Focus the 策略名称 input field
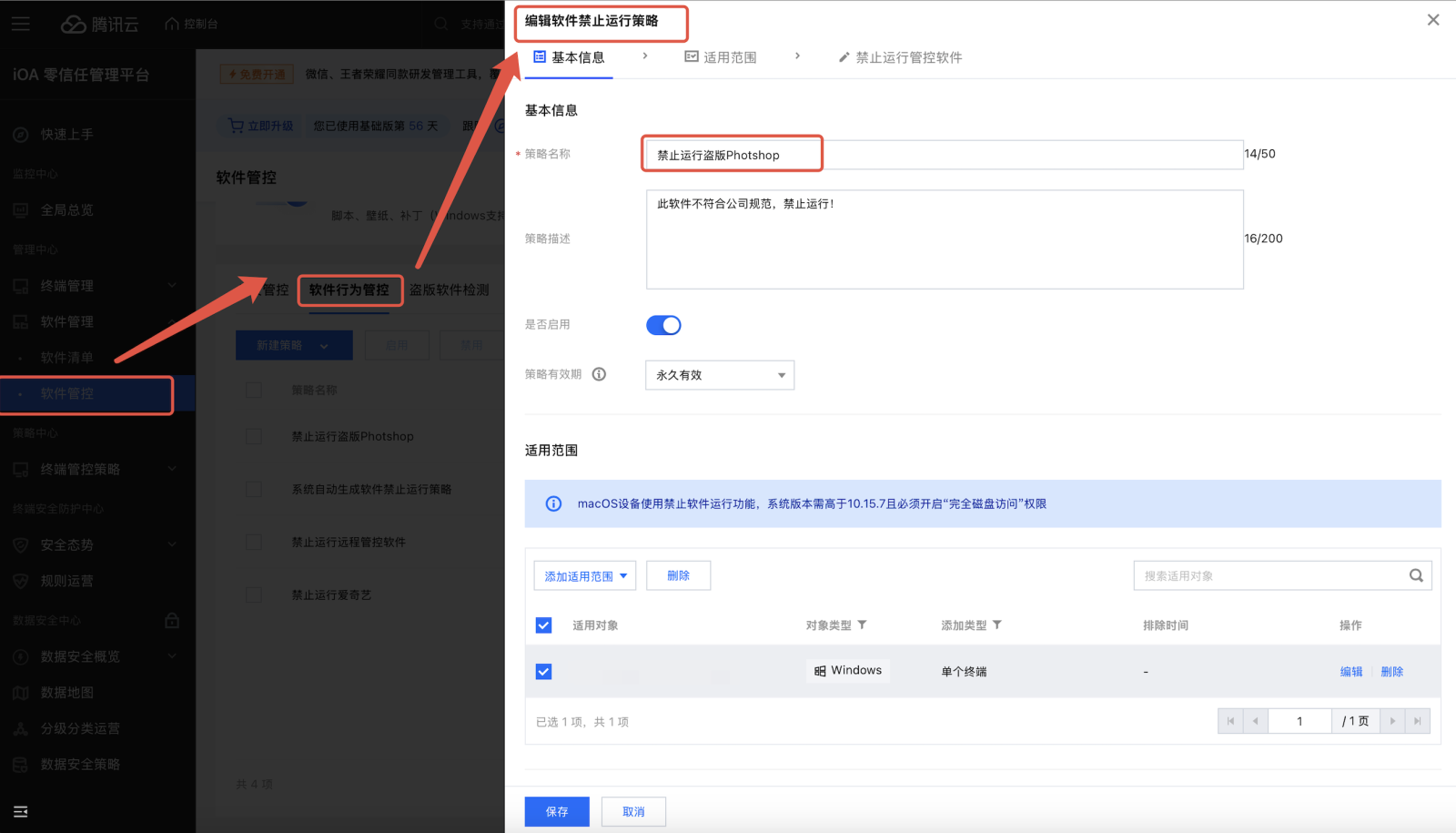This screenshot has width=1456, height=833. [945, 155]
